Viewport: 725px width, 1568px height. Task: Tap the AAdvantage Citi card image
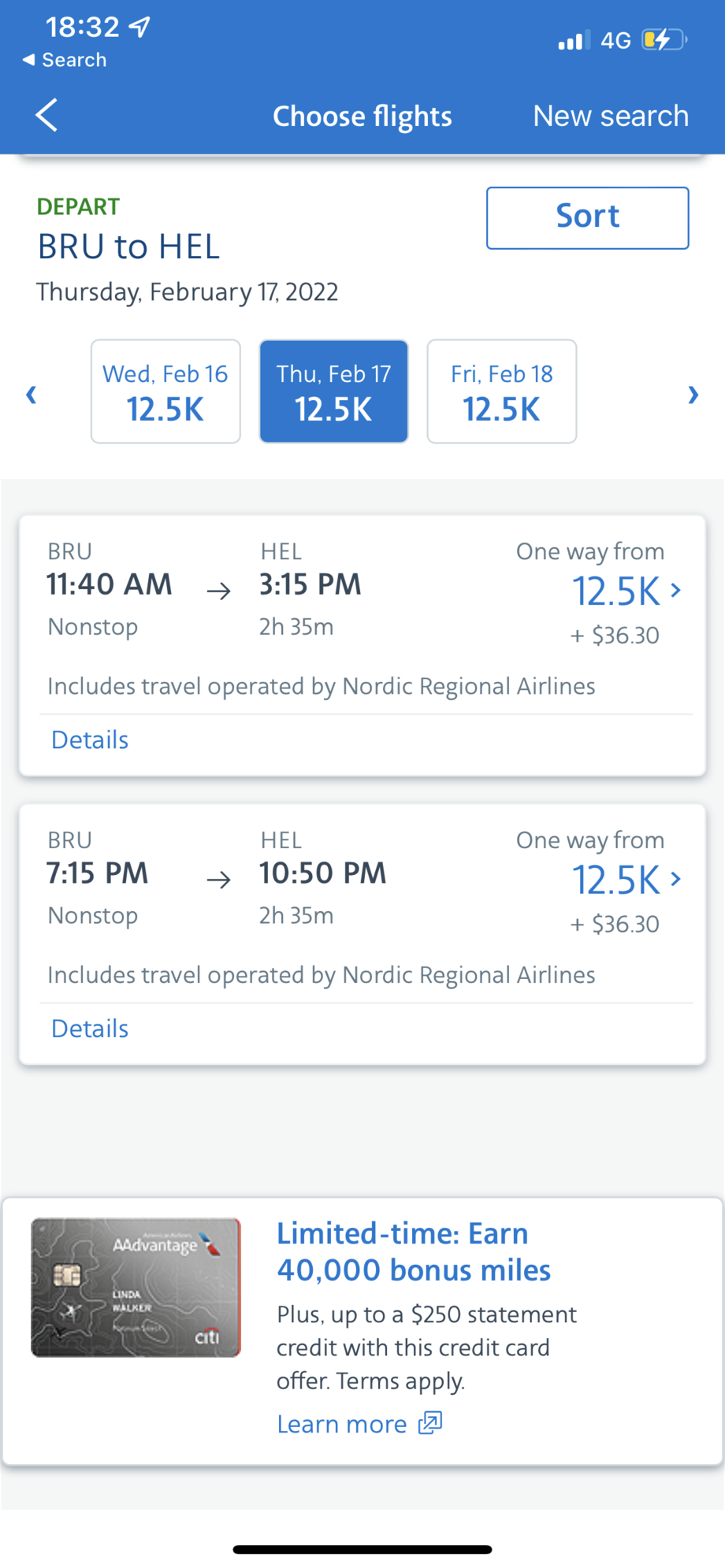136,1288
